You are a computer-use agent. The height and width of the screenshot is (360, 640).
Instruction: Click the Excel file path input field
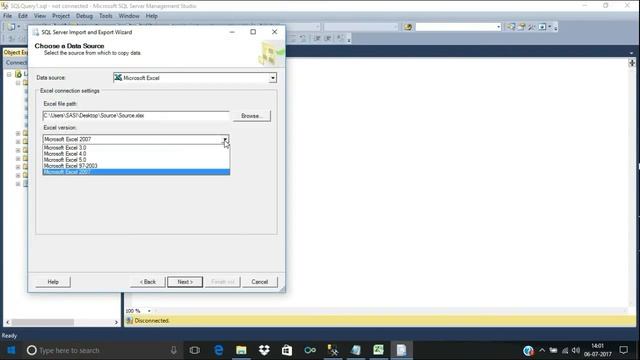click(x=136, y=116)
